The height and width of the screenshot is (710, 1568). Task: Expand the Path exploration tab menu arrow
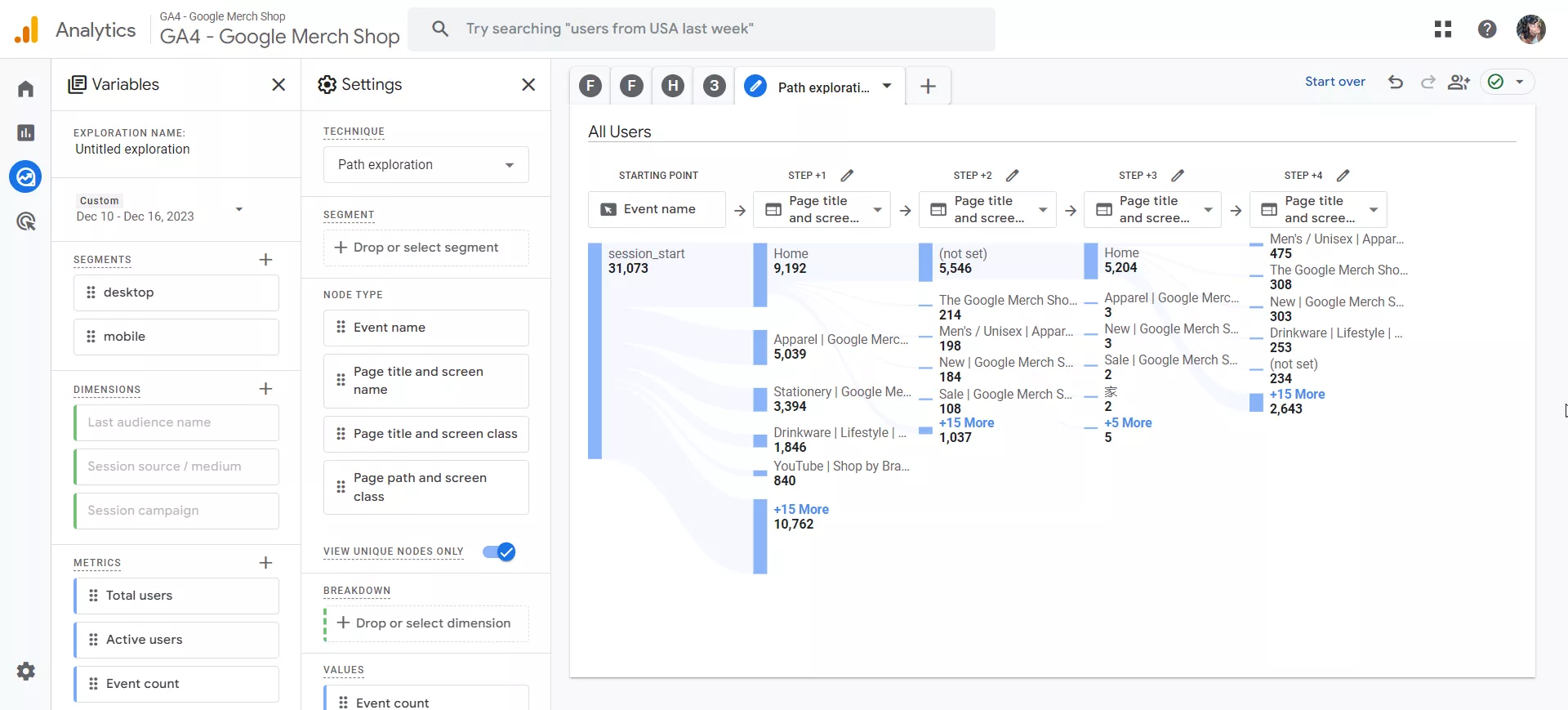click(887, 87)
